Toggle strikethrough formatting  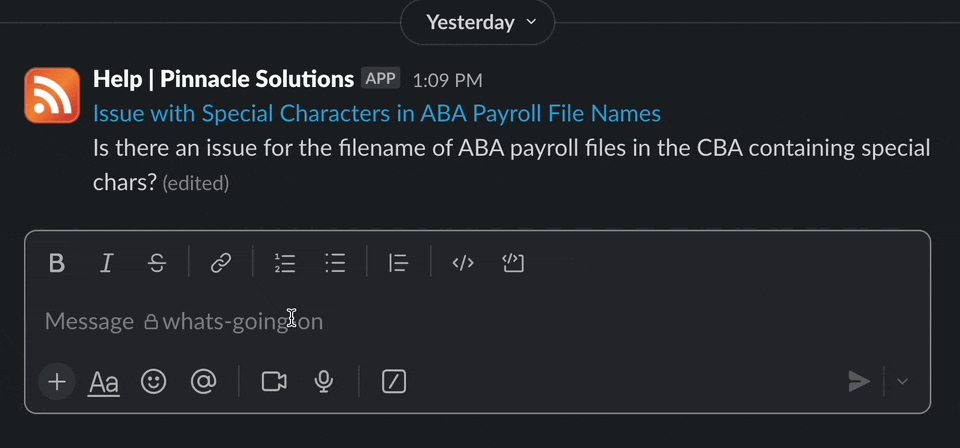(157, 263)
